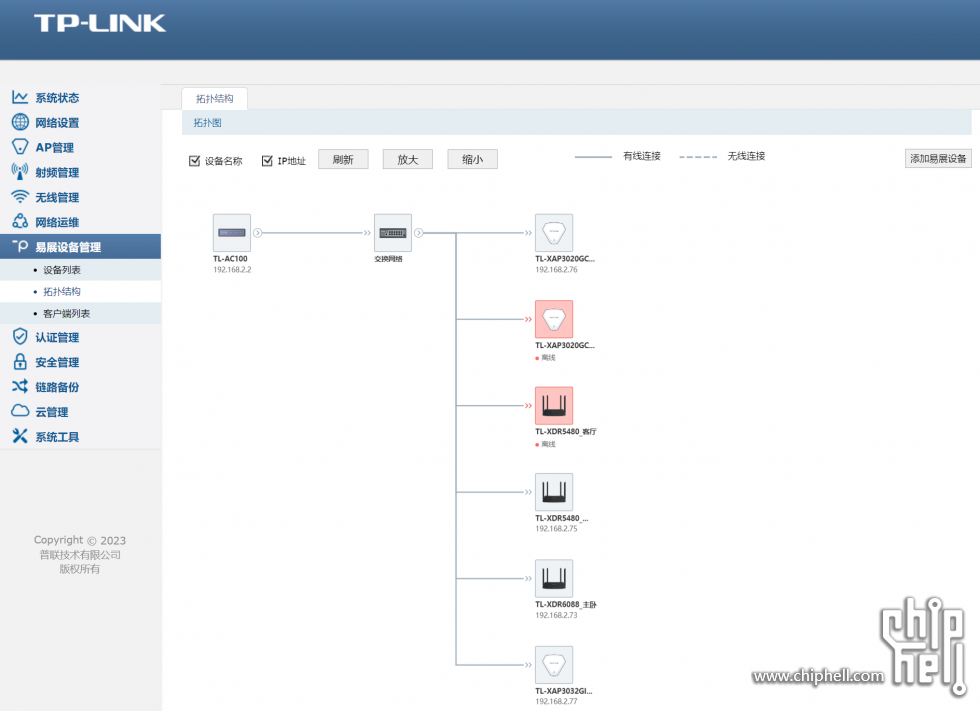Open 云管理 via its cloud icon

(x=20, y=411)
